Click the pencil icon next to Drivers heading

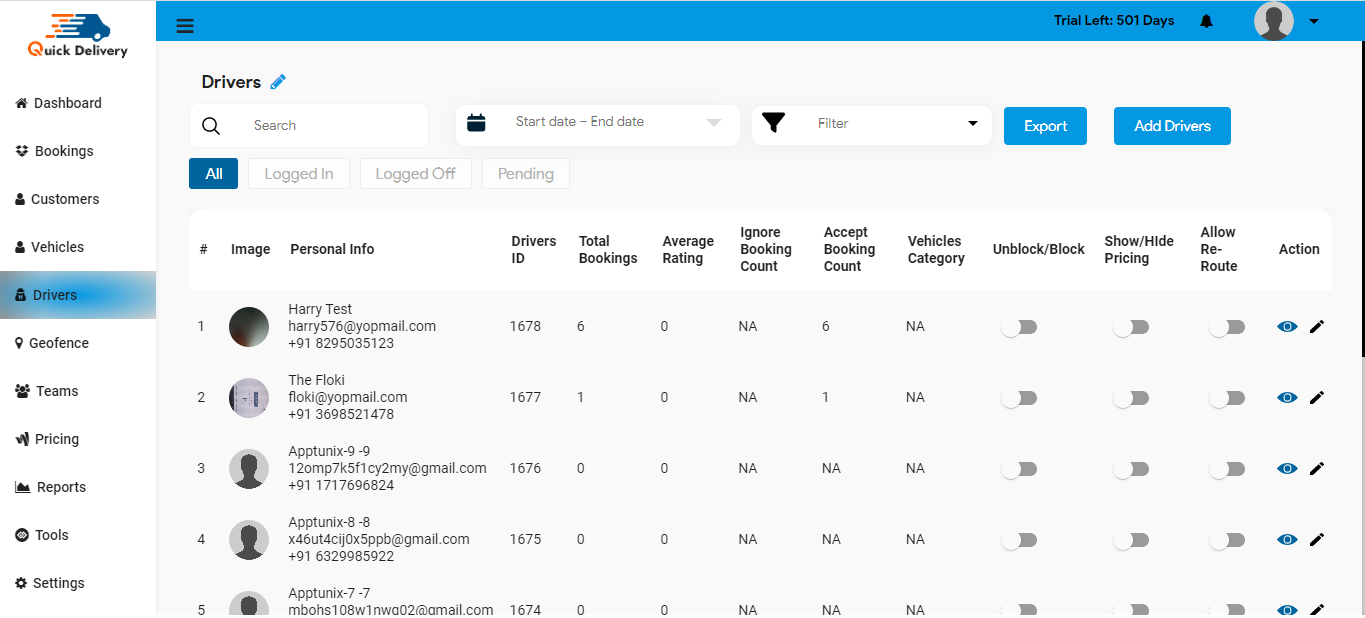point(278,81)
